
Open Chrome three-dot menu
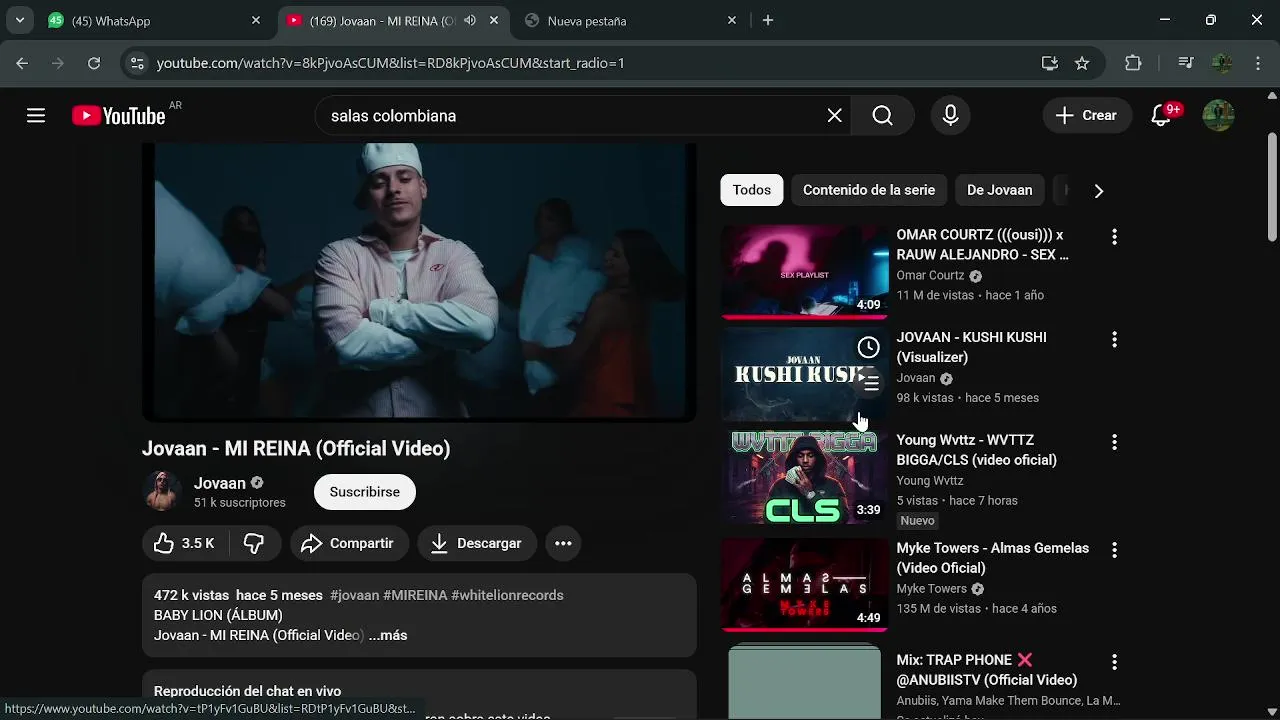coord(1258,63)
